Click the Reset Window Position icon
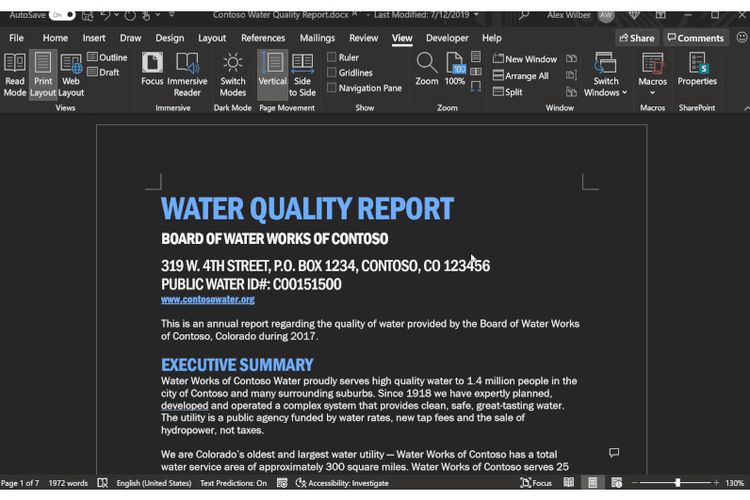 point(571,91)
